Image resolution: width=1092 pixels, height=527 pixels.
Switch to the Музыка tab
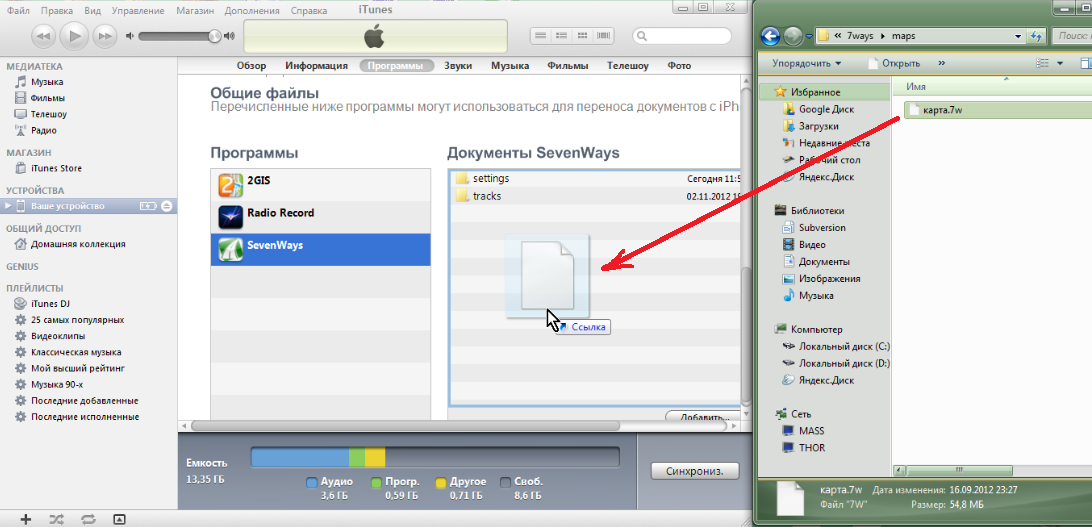pyautogui.click(x=510, y=66)
